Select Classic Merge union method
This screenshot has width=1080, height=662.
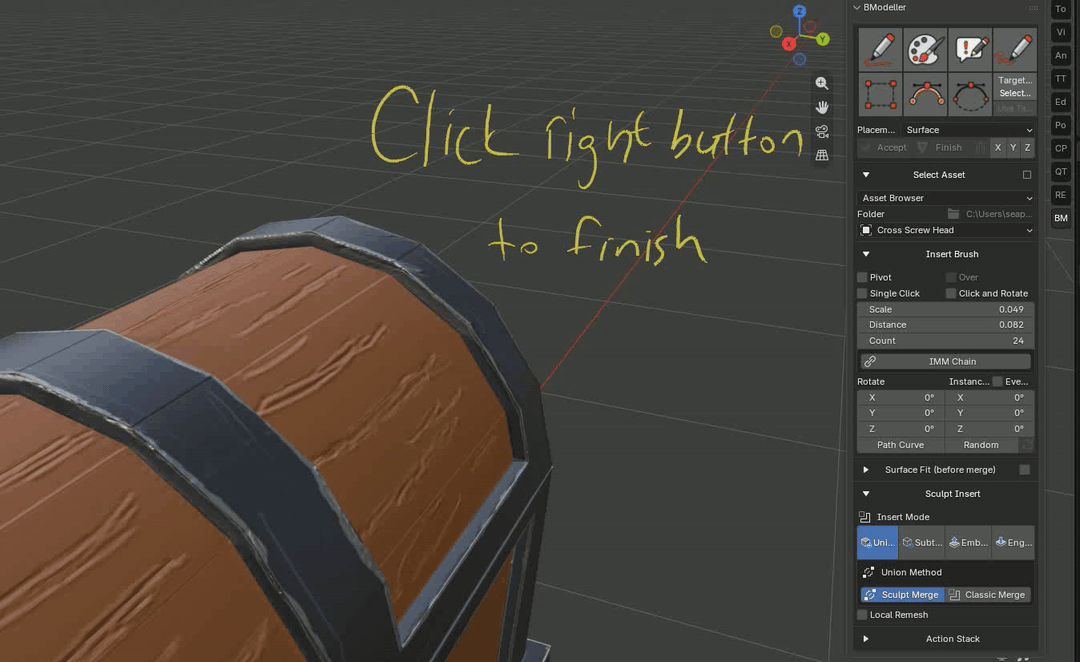988,594
